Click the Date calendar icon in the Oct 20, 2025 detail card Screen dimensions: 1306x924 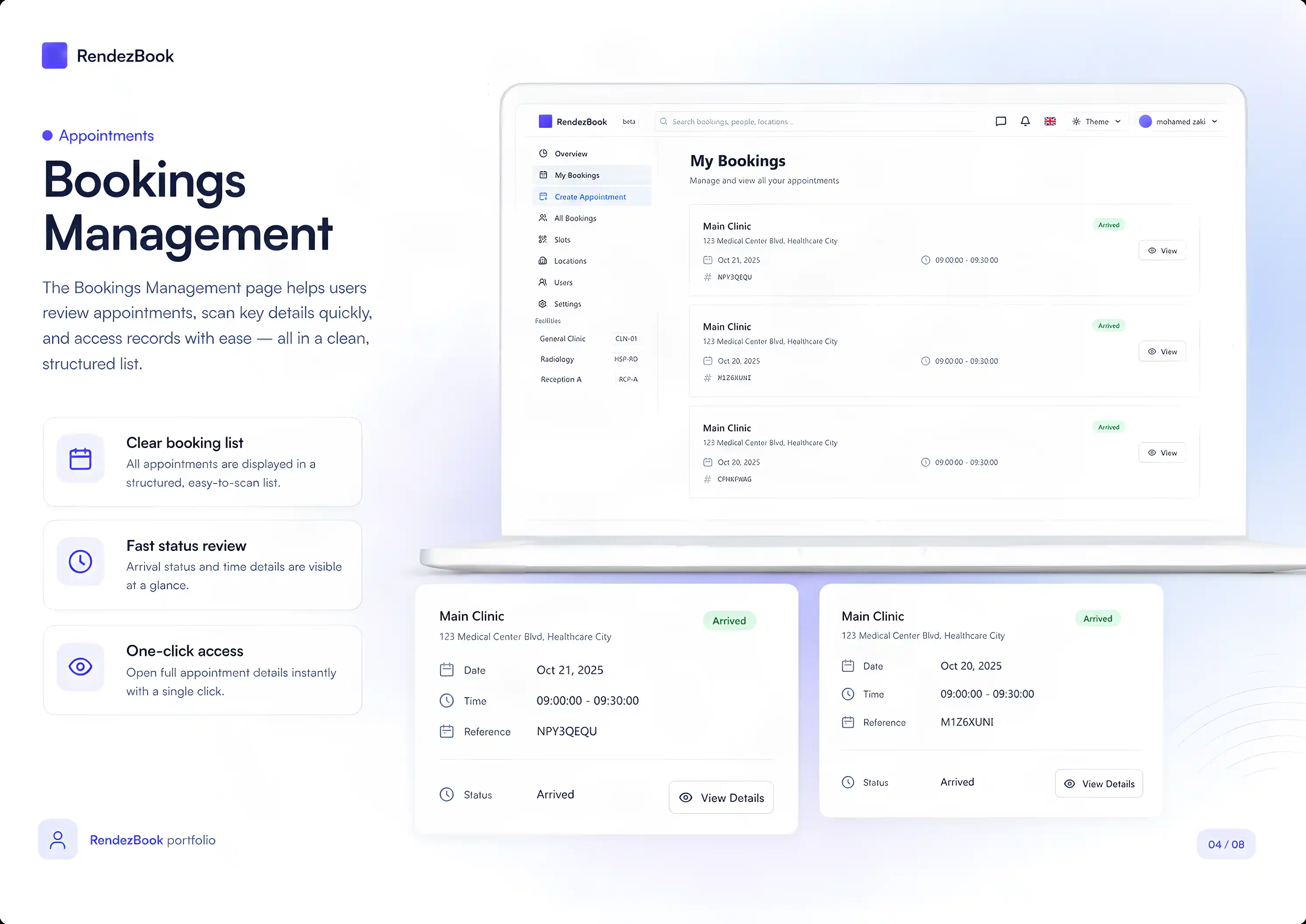pyautogui.click(x=848, y=666)
